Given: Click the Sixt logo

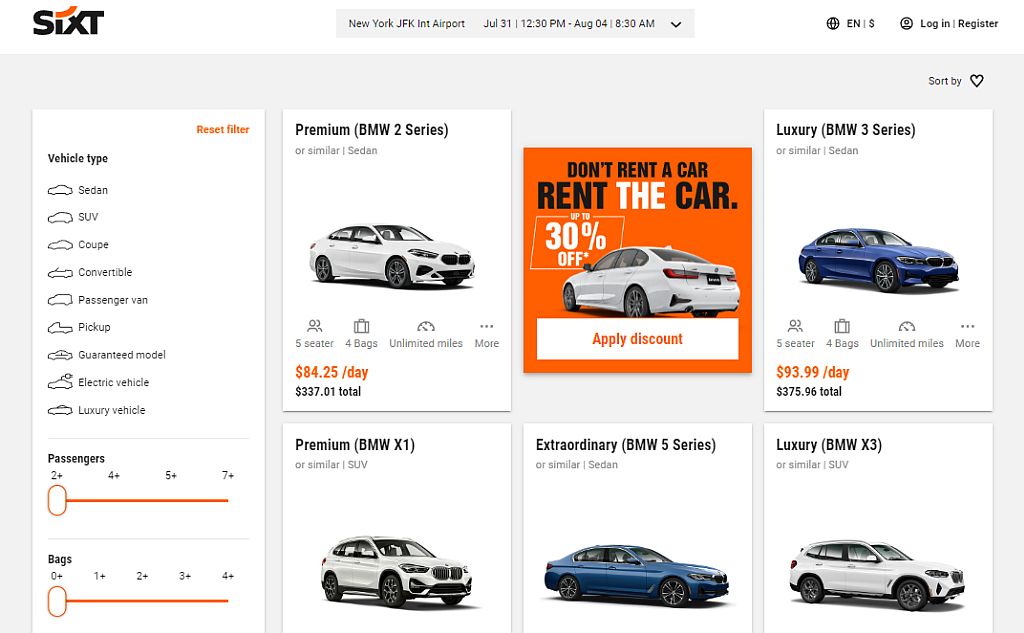Looking at the screenshot, I should [68, 22].
